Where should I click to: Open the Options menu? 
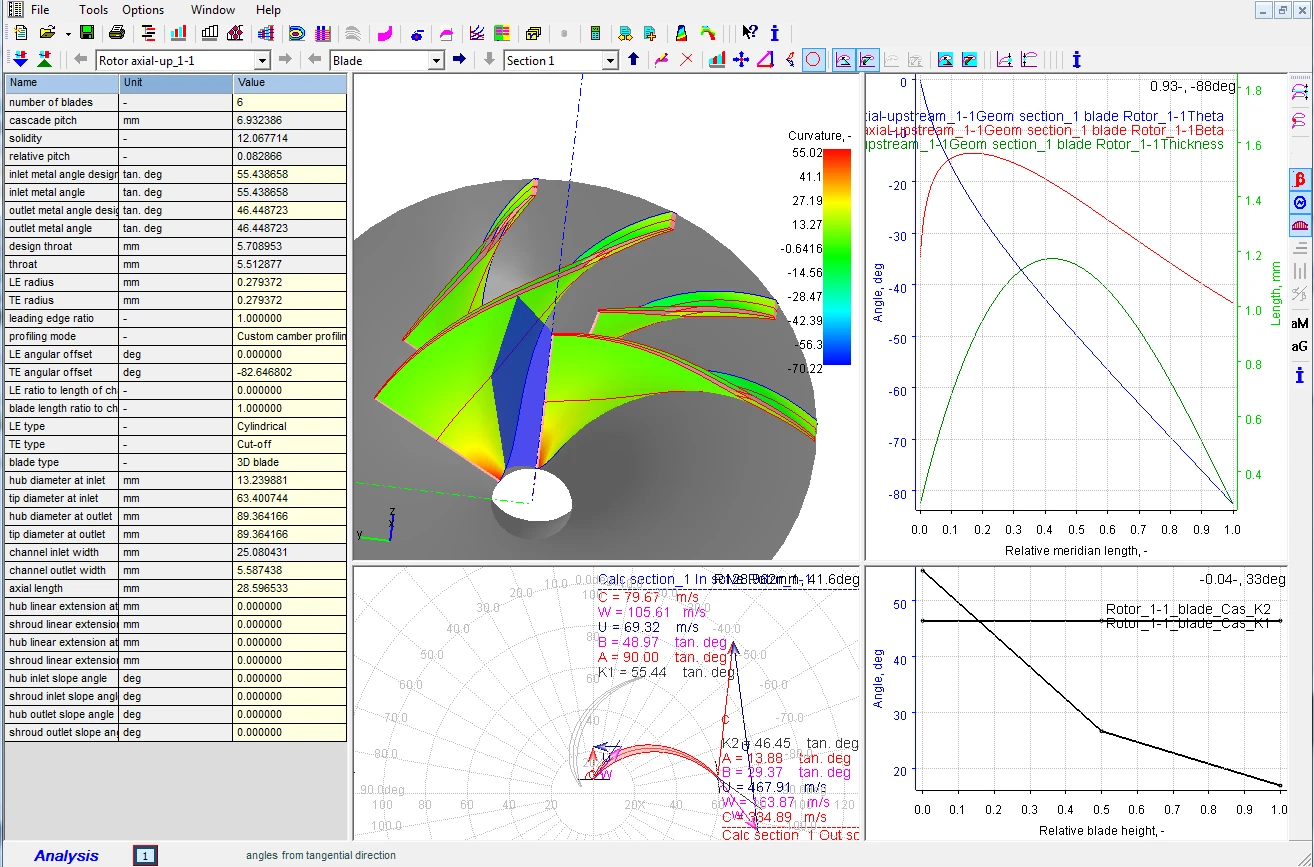coord(143,10)
